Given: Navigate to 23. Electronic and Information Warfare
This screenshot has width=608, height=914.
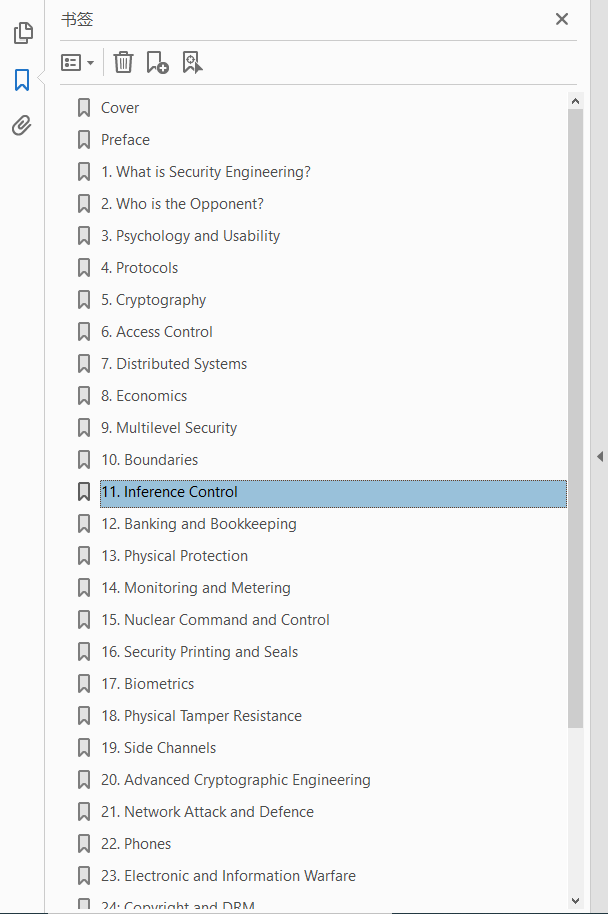Looking at the screenshot, I should [228, 875].
